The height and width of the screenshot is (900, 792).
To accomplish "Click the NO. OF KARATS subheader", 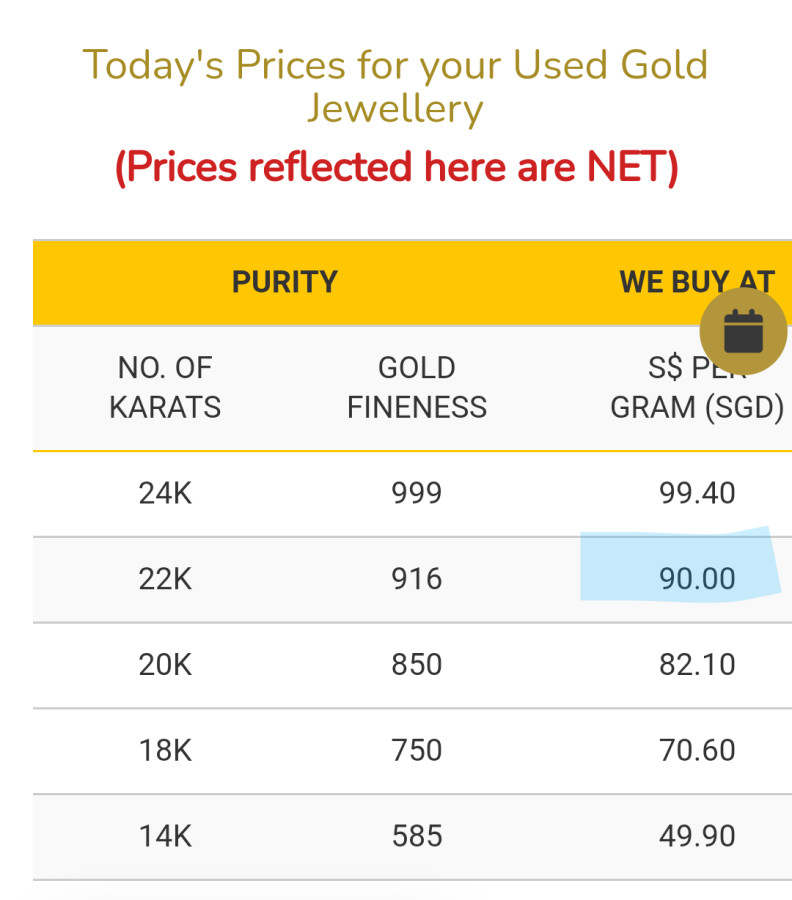I will (x=165, y=387).
